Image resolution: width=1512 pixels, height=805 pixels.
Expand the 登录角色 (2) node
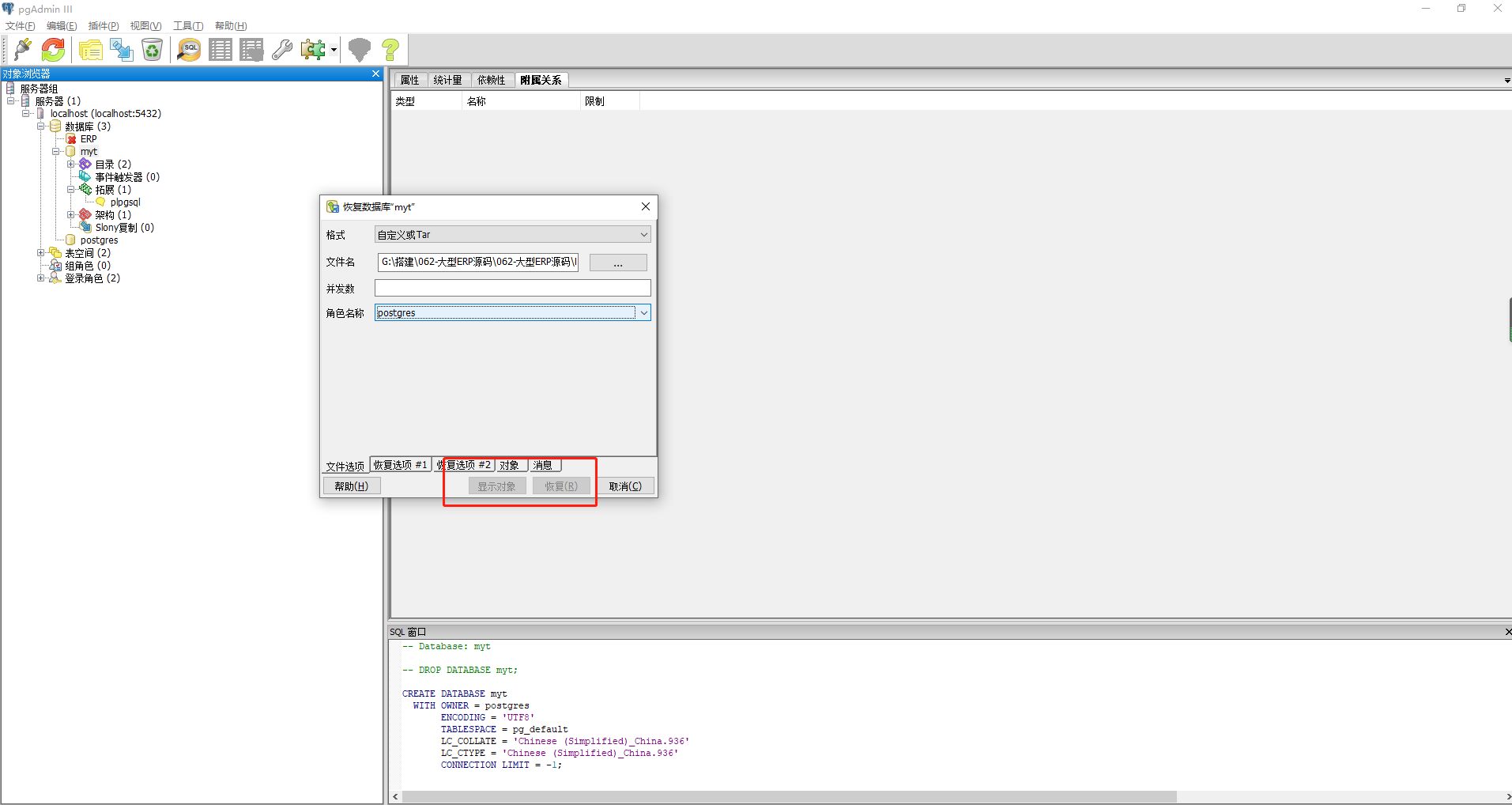coord(41,278)
